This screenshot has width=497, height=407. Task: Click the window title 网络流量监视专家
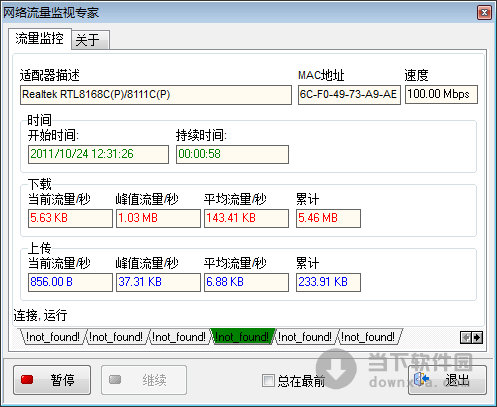point(51,13)
